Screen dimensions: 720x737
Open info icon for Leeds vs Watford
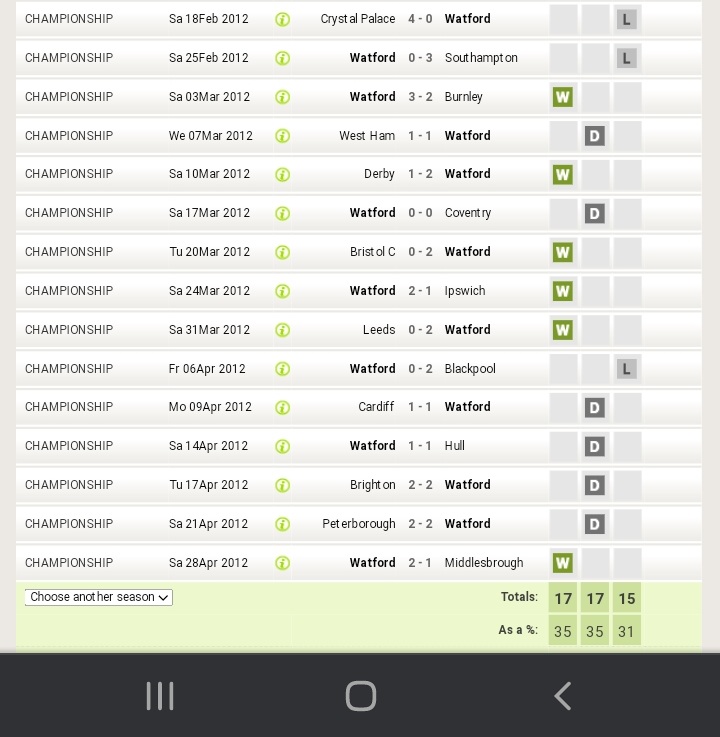click(x=282, y=330)
